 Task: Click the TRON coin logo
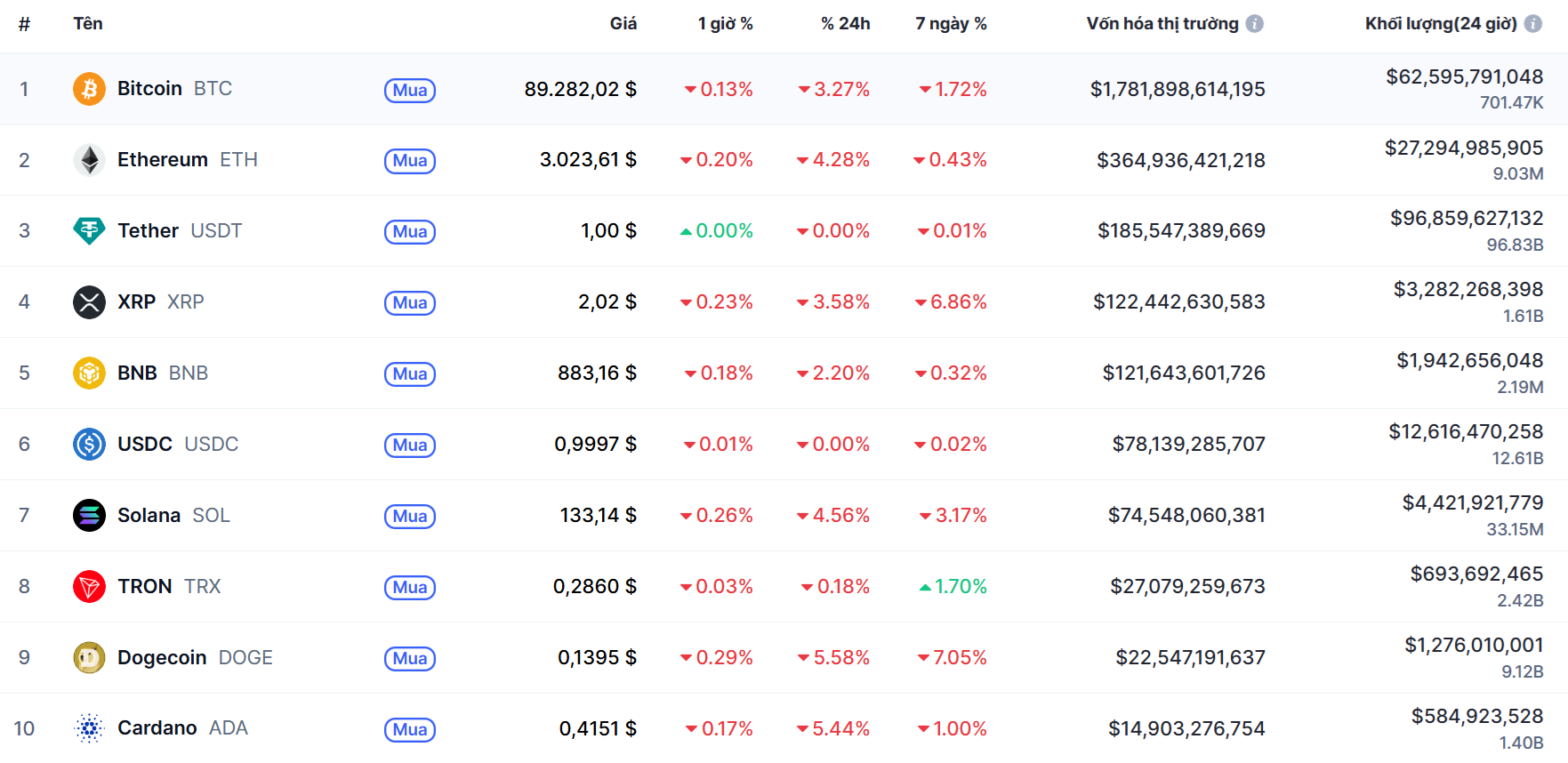tap(89, 587)
